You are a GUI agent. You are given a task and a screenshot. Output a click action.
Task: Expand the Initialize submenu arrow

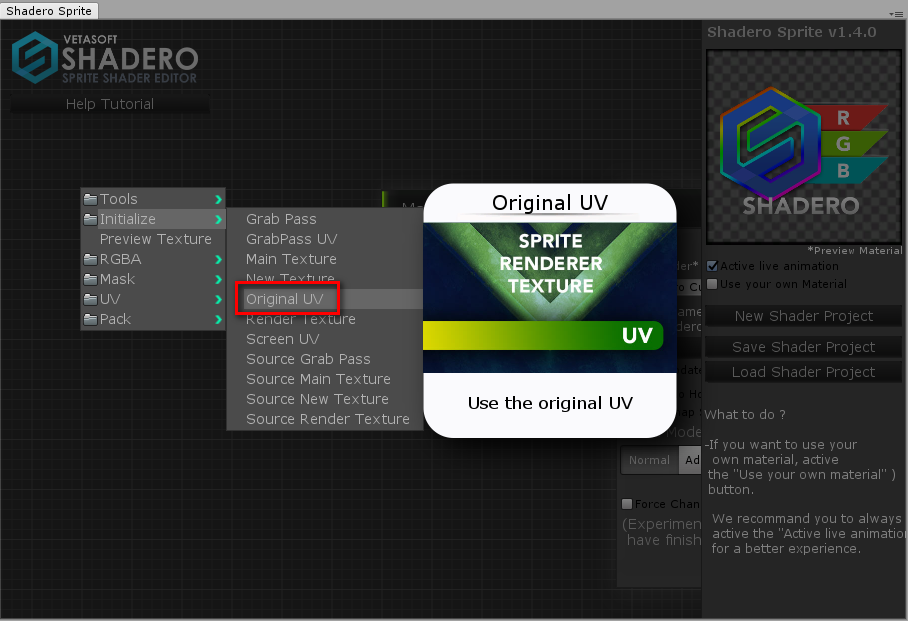(x=218, y=220)
